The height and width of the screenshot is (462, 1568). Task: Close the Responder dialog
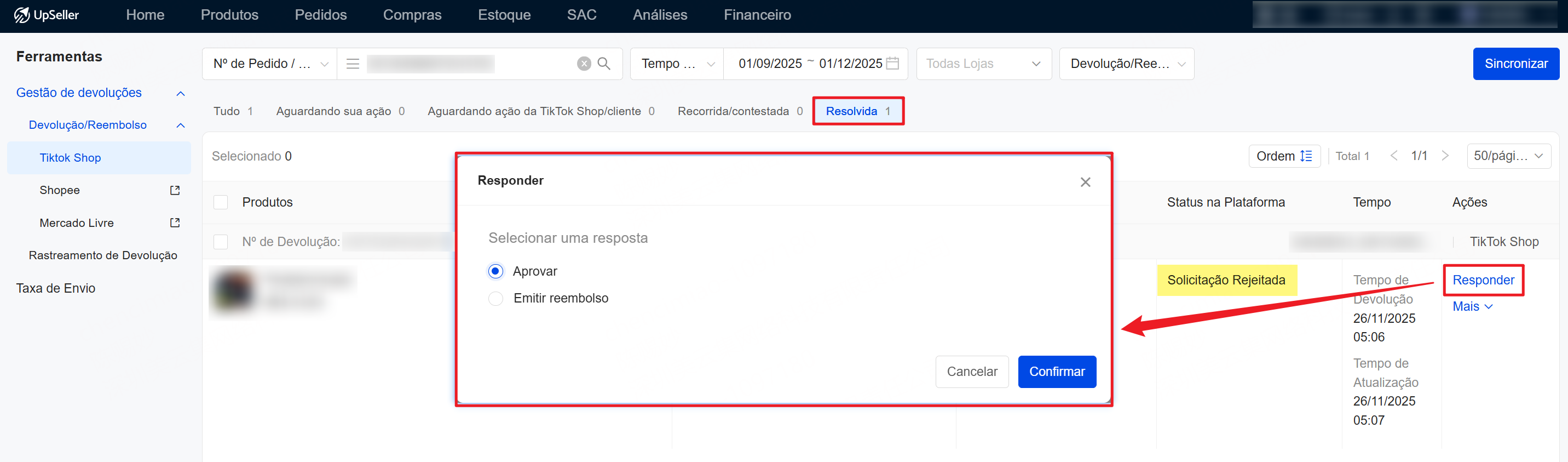[x=1085, y=182]
